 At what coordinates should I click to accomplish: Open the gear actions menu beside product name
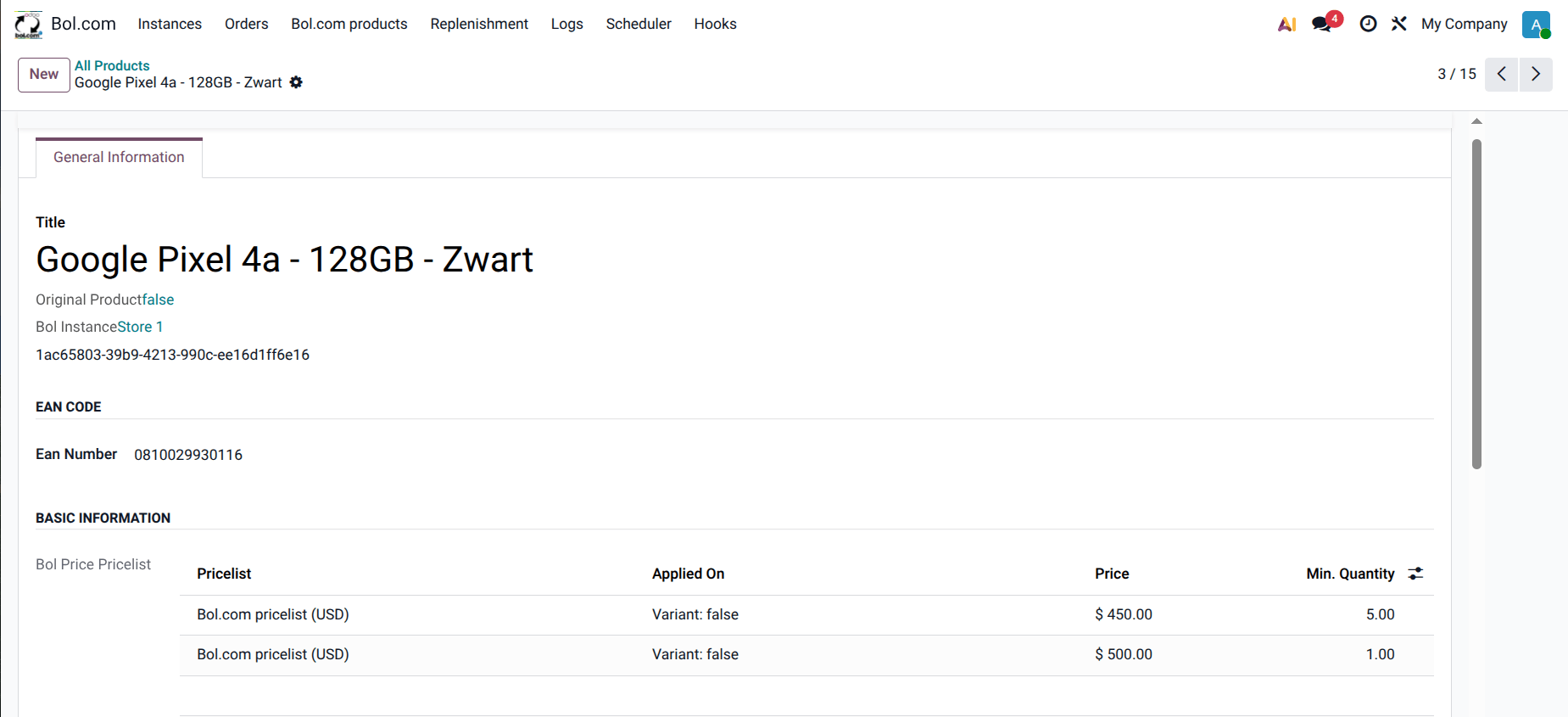point(296,82)
